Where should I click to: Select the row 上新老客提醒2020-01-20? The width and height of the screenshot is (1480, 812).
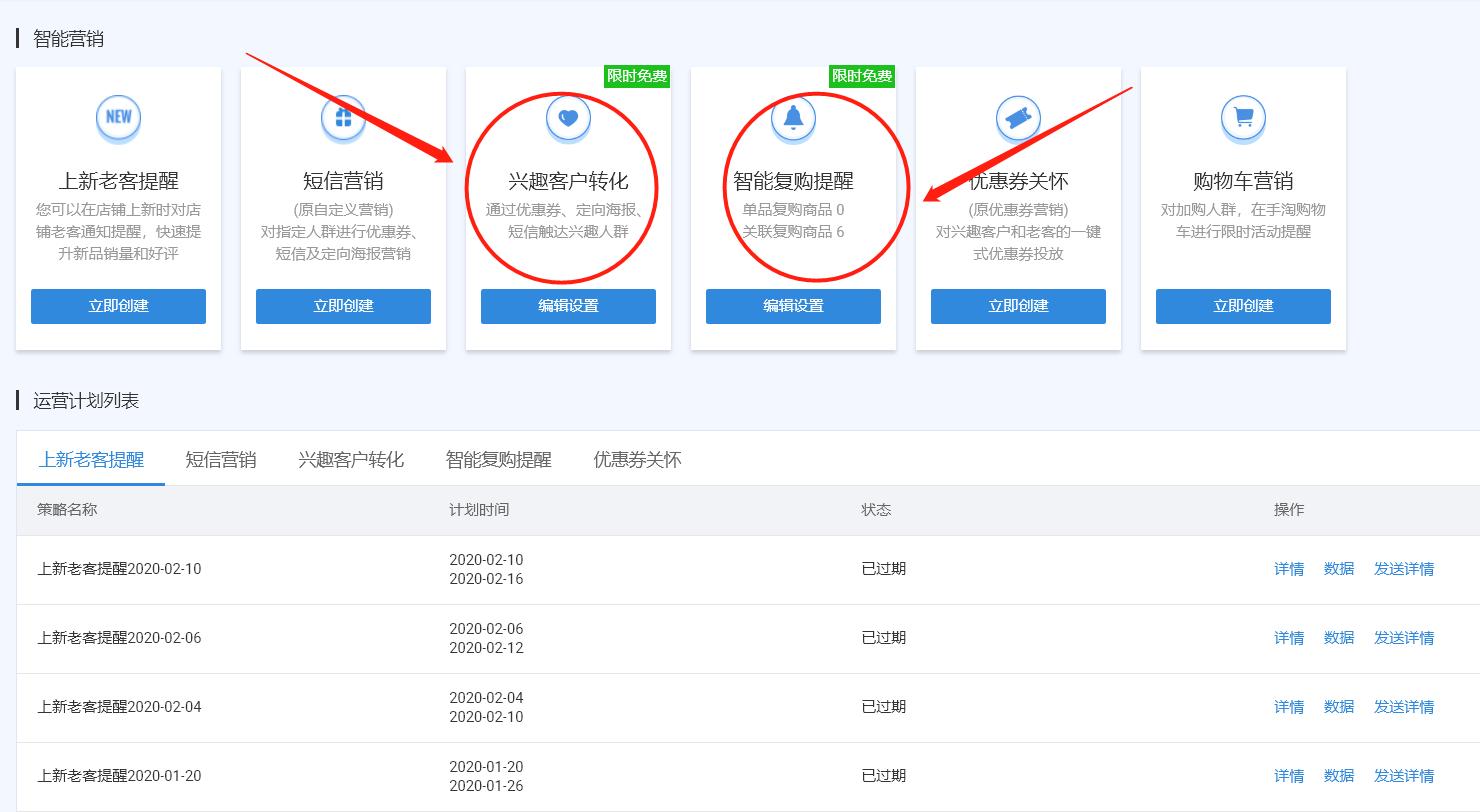tap(748, 776)
